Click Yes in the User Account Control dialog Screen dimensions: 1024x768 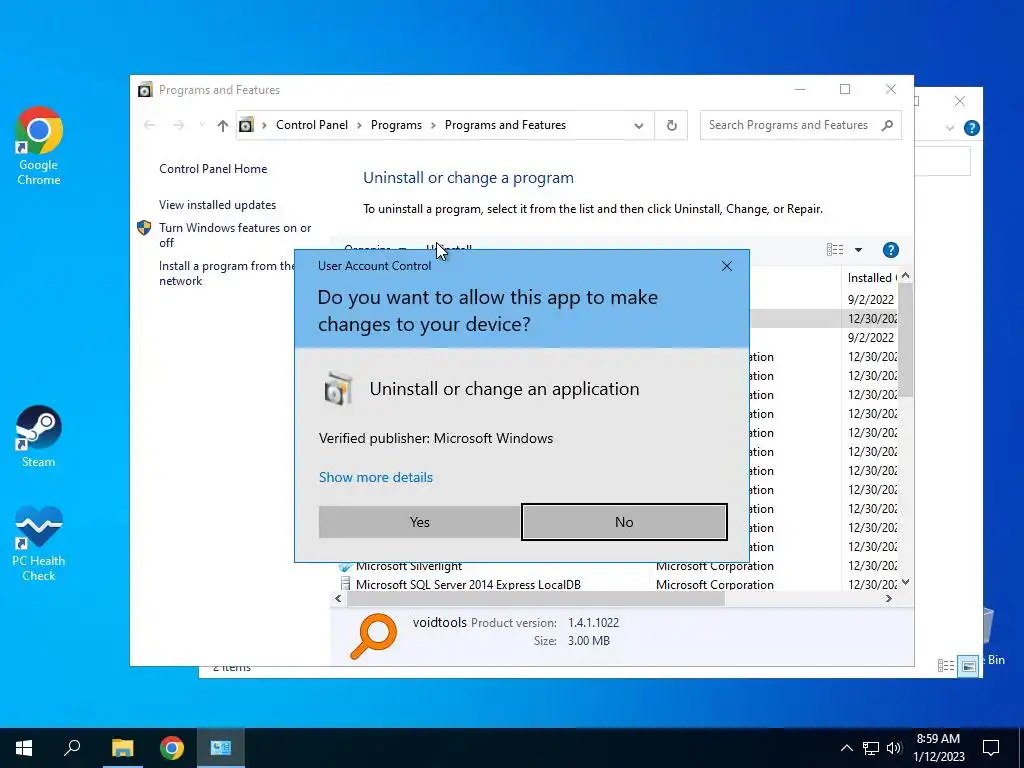pyautogui.click(x=419, y=522)
